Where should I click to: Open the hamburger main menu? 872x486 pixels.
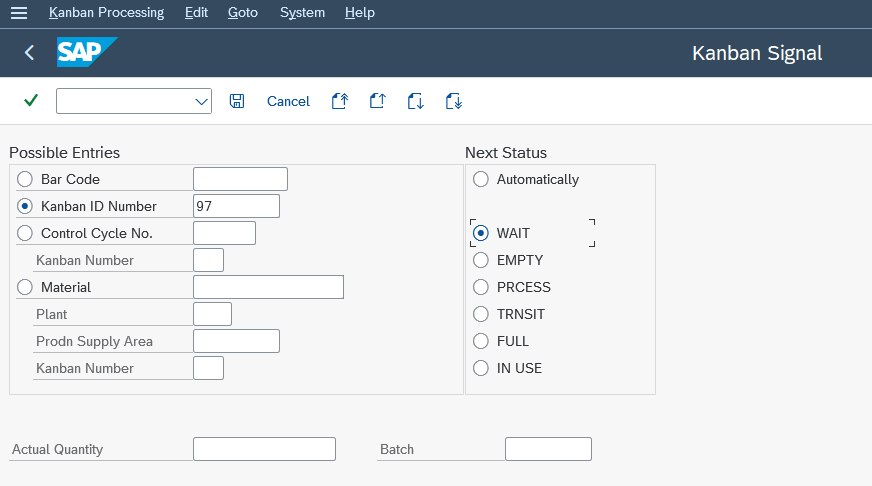click(19, 13)
